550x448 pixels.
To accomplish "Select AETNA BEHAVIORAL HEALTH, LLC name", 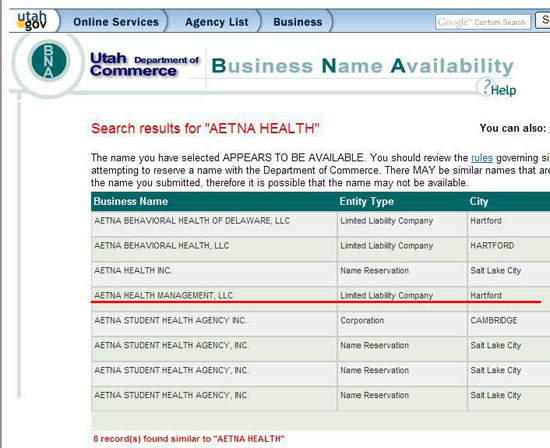I will point(161,246).
